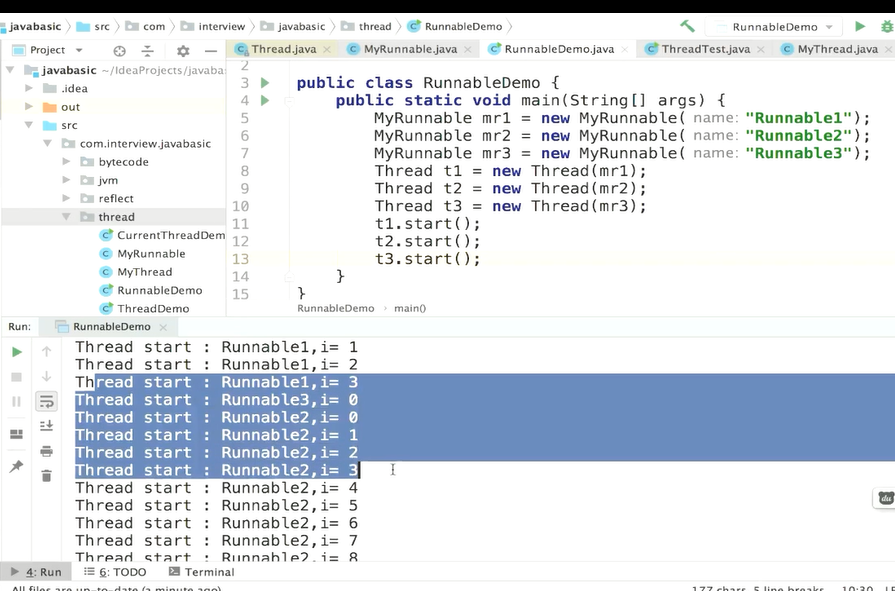Click the Build project hammer icon
The height and width of the screenshot is (591, 895).
687,26
